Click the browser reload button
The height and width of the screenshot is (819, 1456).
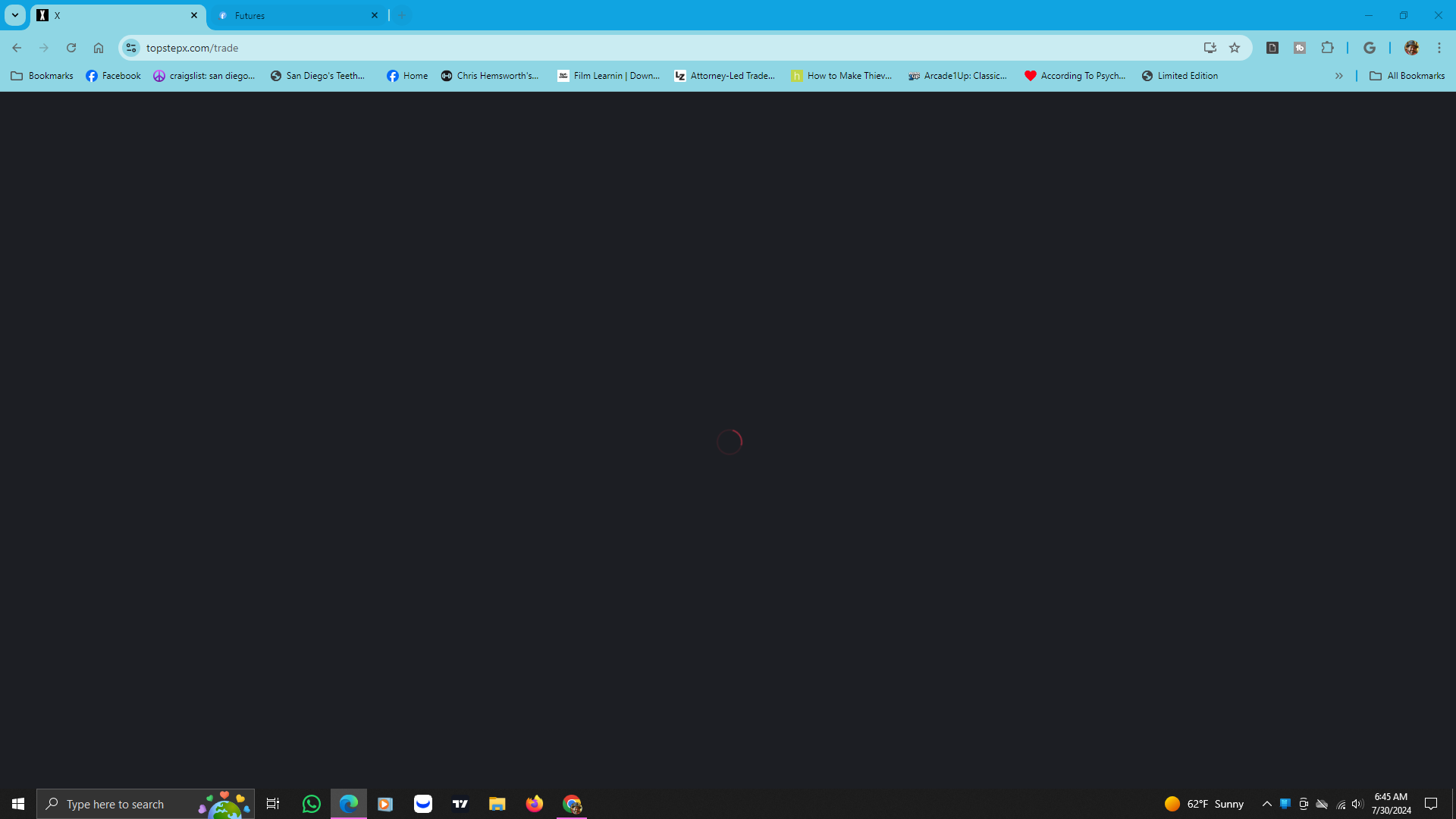coord(71,48)
